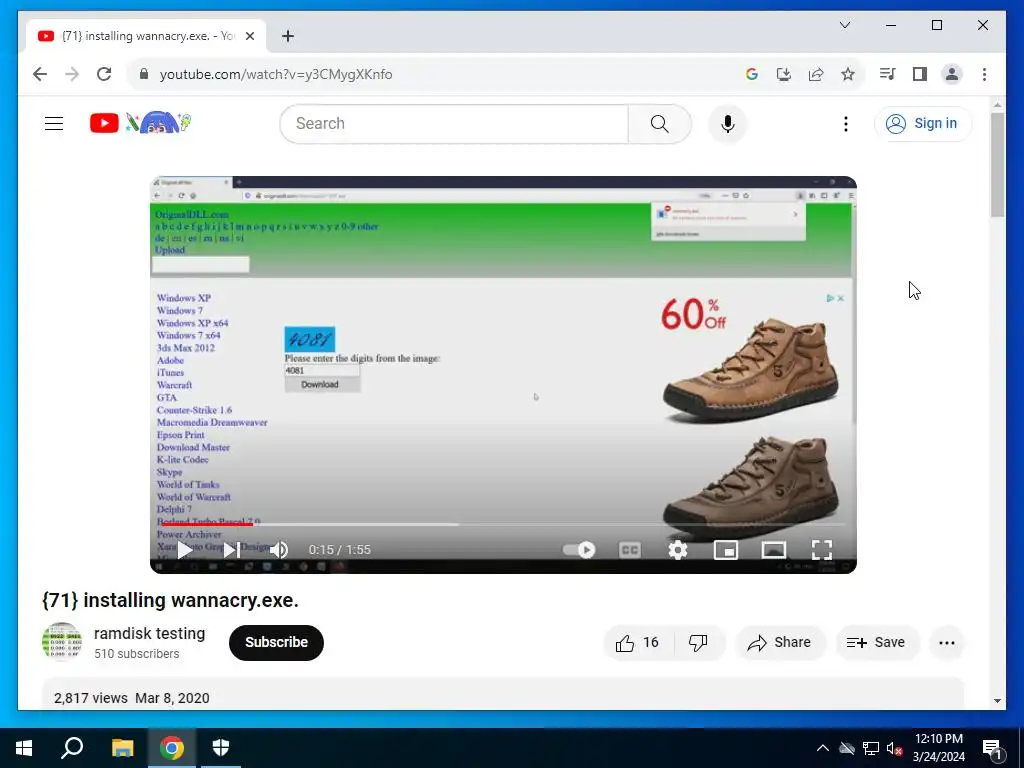
Task: View site info padlock icon
Action: pyautogui.click(x=144, y=74)
